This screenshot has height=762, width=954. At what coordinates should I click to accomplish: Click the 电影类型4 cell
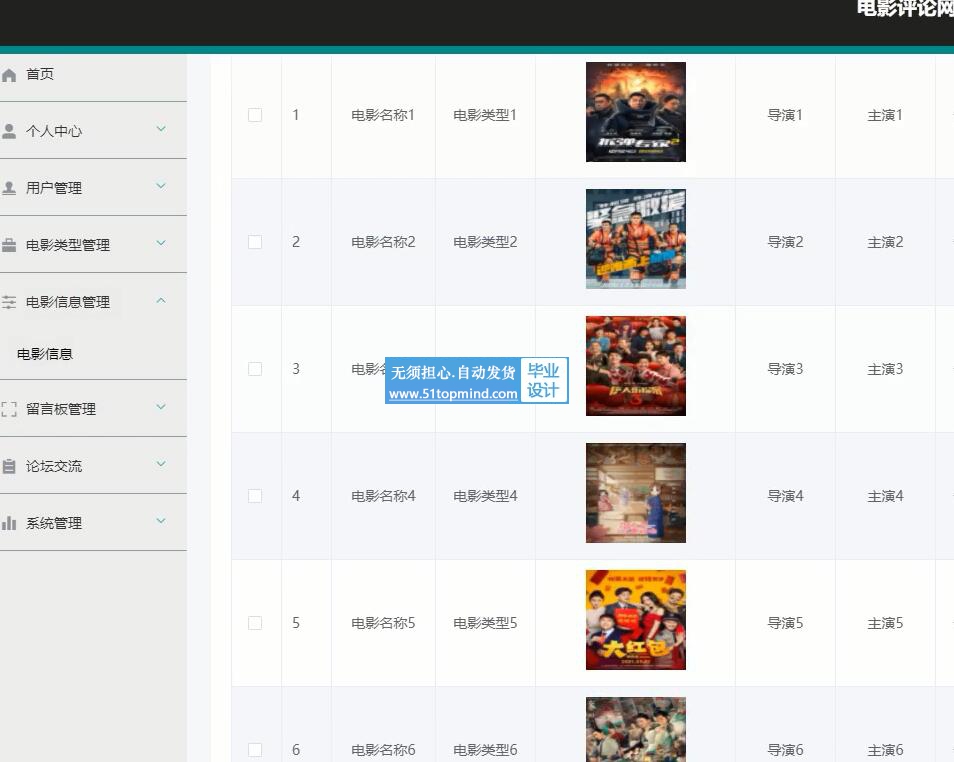click(x=486, y=496)
